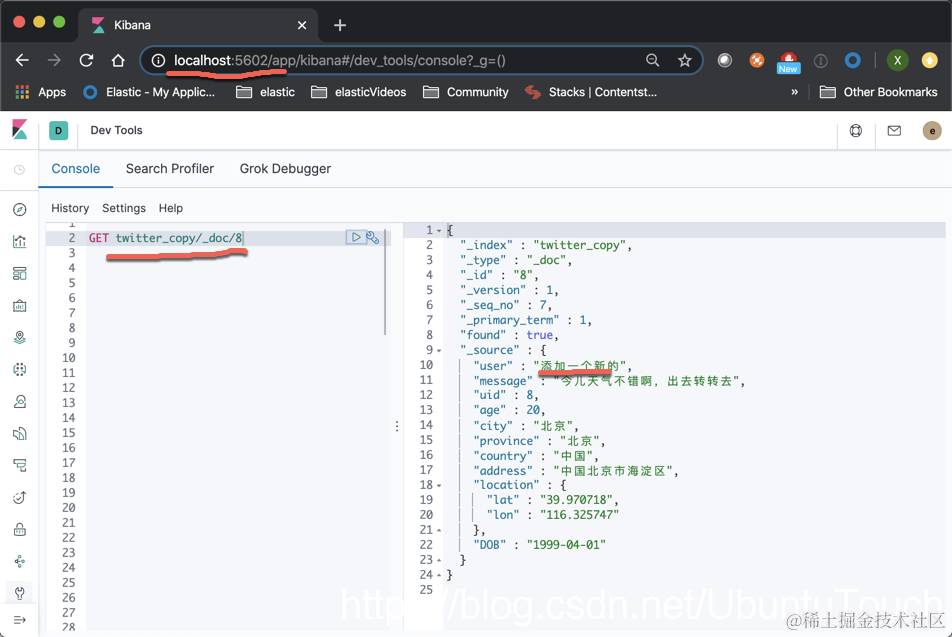
Task: Open the Other Bookmarks folder
Action: [x=878, y=92]
